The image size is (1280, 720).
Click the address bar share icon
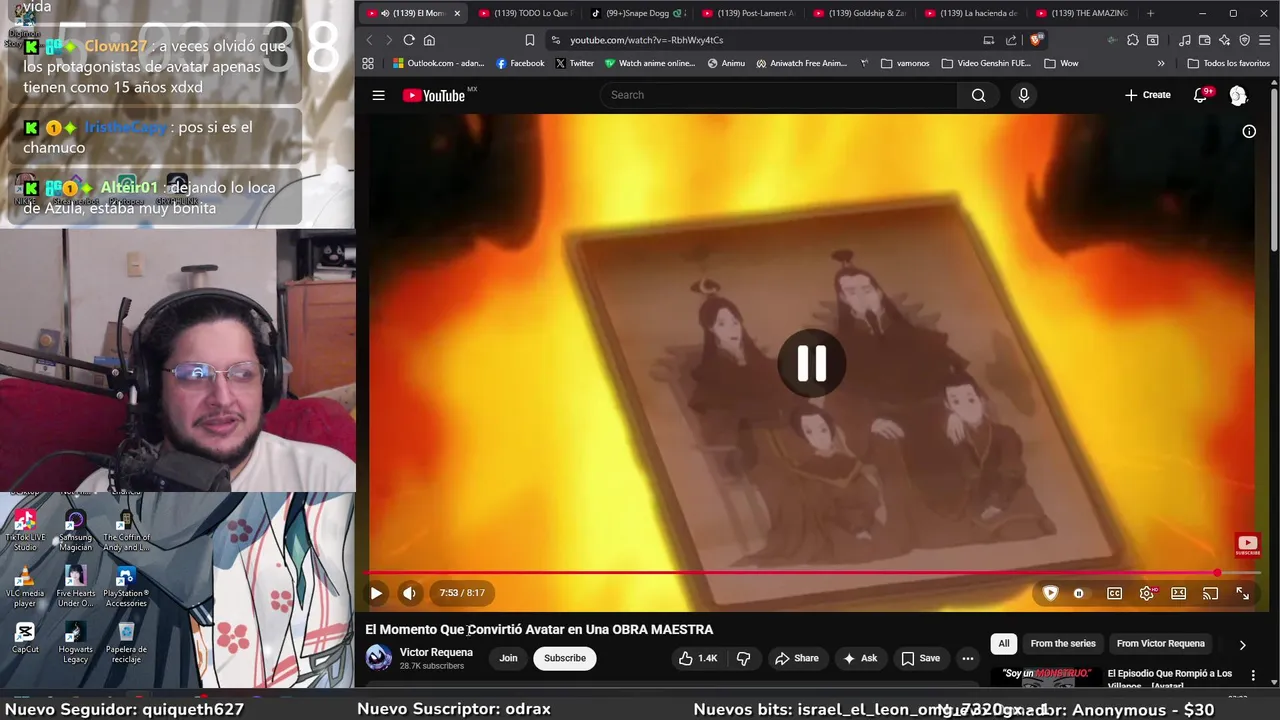click(x=1011, y=40)
